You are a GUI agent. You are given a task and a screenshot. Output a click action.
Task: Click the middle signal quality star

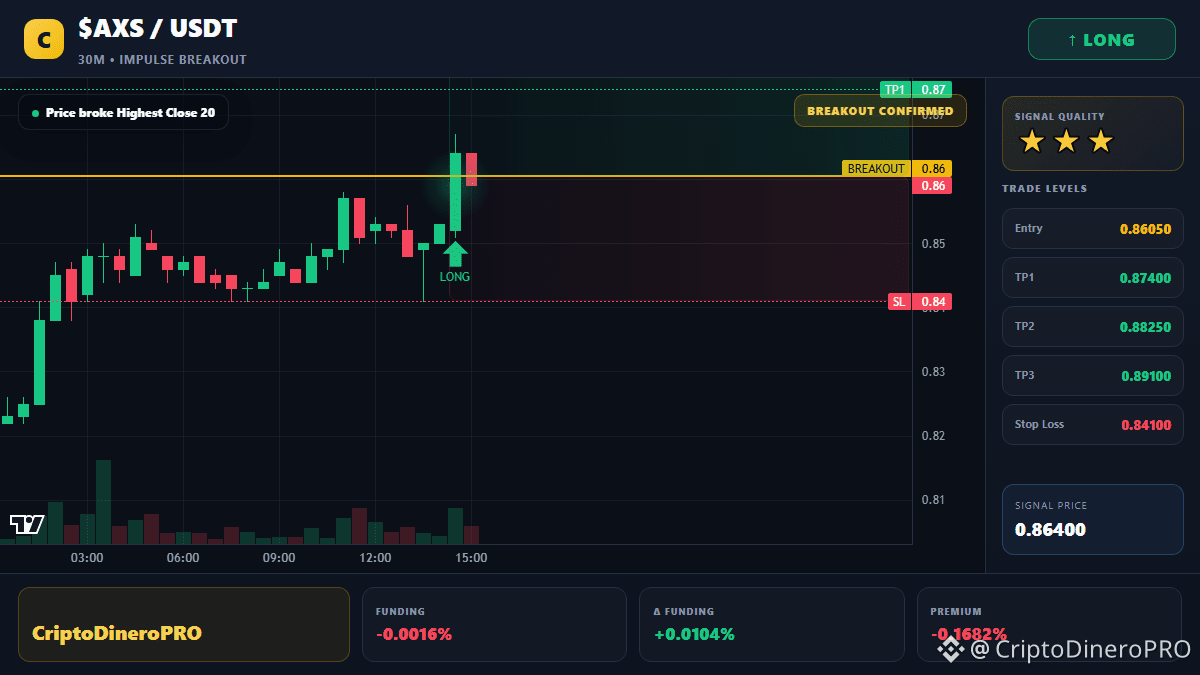(1066, 142)
